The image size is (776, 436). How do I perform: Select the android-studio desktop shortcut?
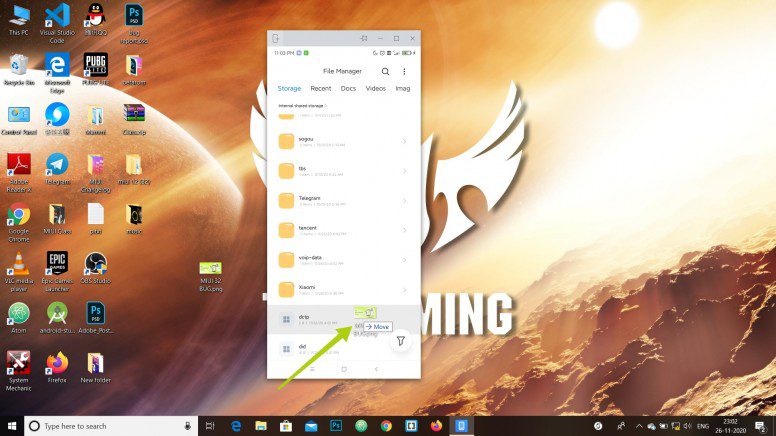[57, 318]
